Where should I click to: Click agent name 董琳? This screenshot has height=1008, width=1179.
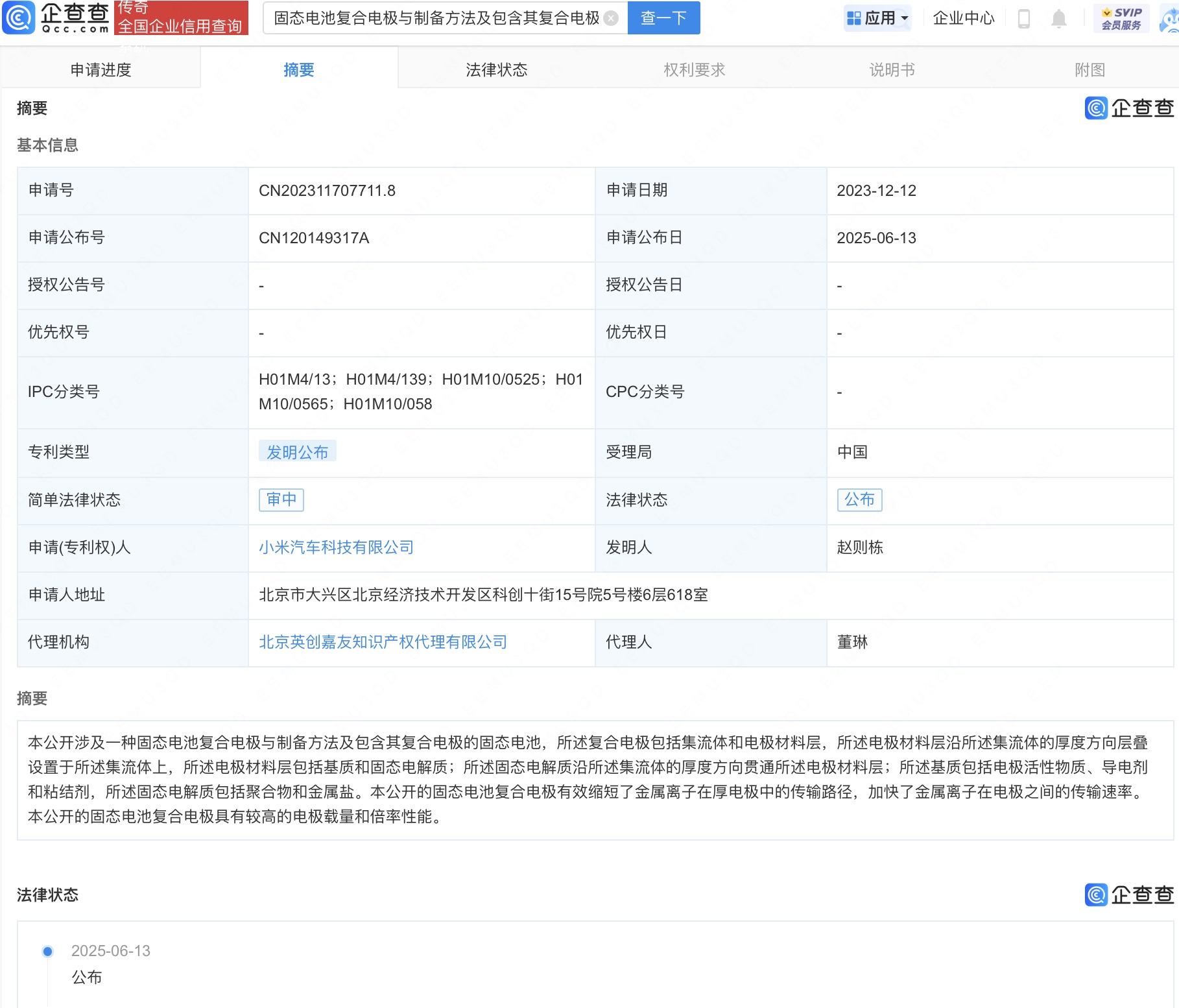[x=852, y=642]
